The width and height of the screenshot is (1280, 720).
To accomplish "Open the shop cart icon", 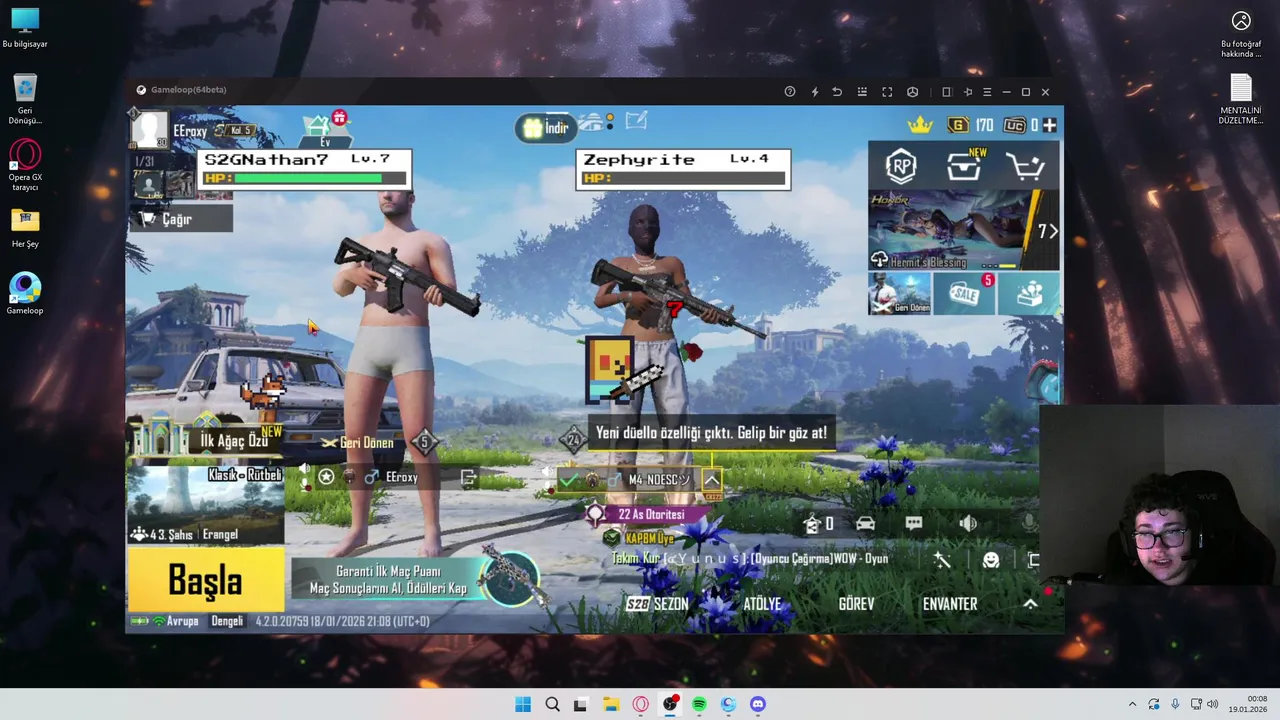I will click(1026, 166).
